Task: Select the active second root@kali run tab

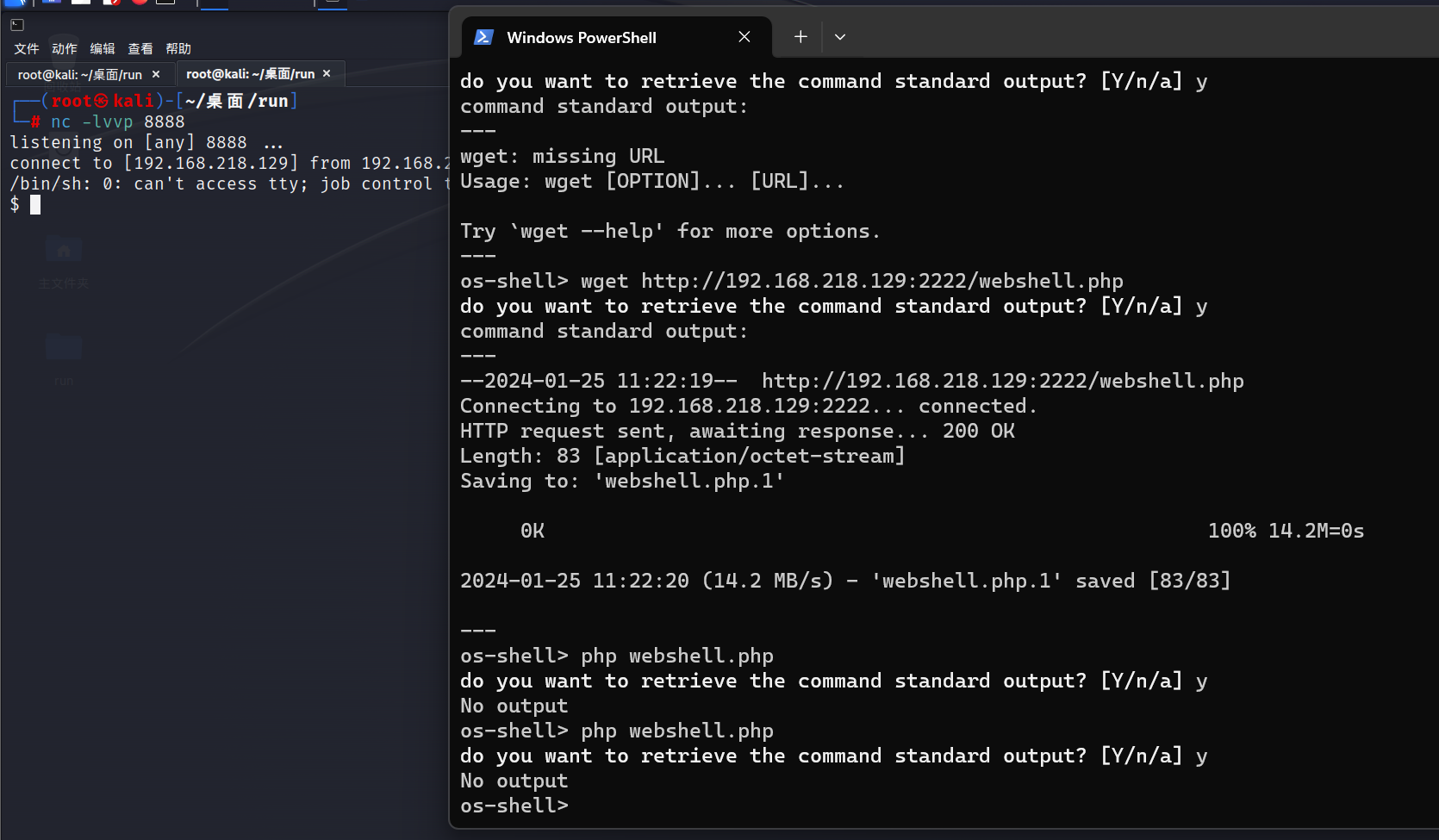Action: [260, 74]
